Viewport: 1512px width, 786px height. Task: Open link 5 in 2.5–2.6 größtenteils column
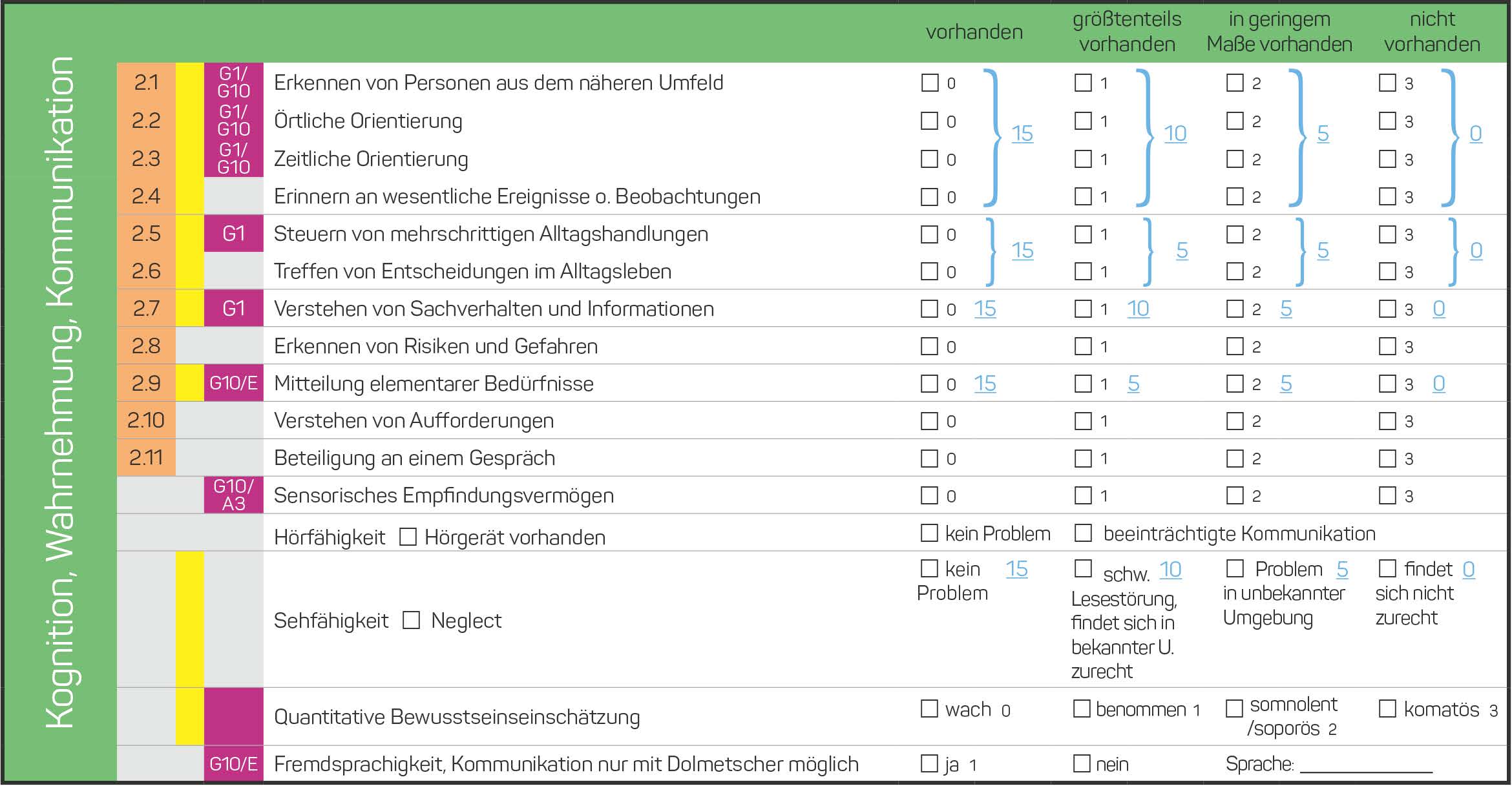click(x=1182, y=251)
